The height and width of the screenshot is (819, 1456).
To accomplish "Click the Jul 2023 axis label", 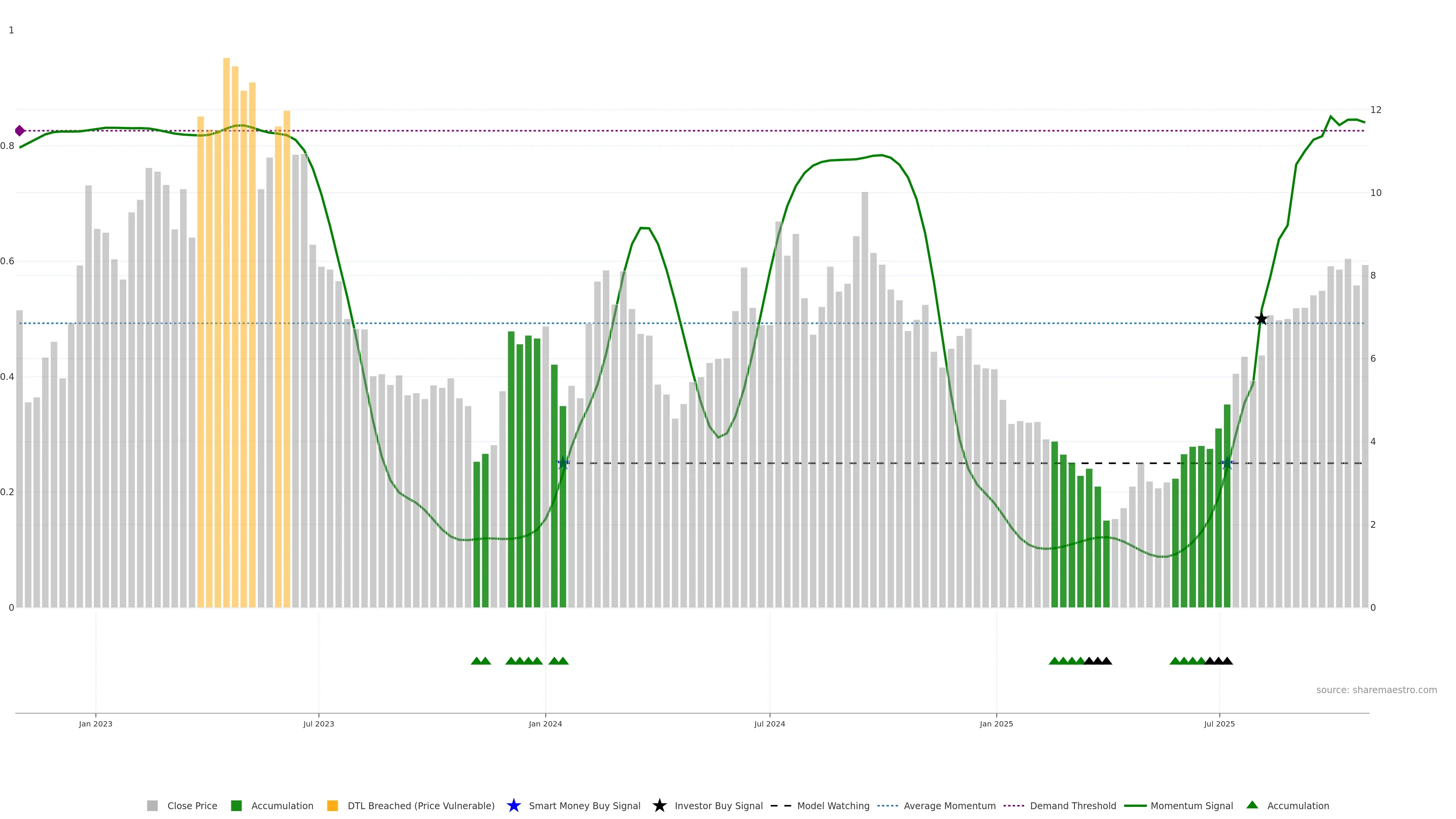I will pos(318,723).
